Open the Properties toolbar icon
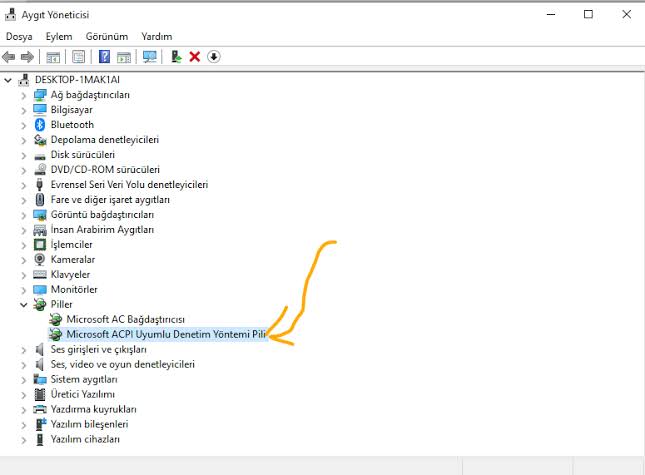This screenshot has width=645, height=475. (79, 57)
